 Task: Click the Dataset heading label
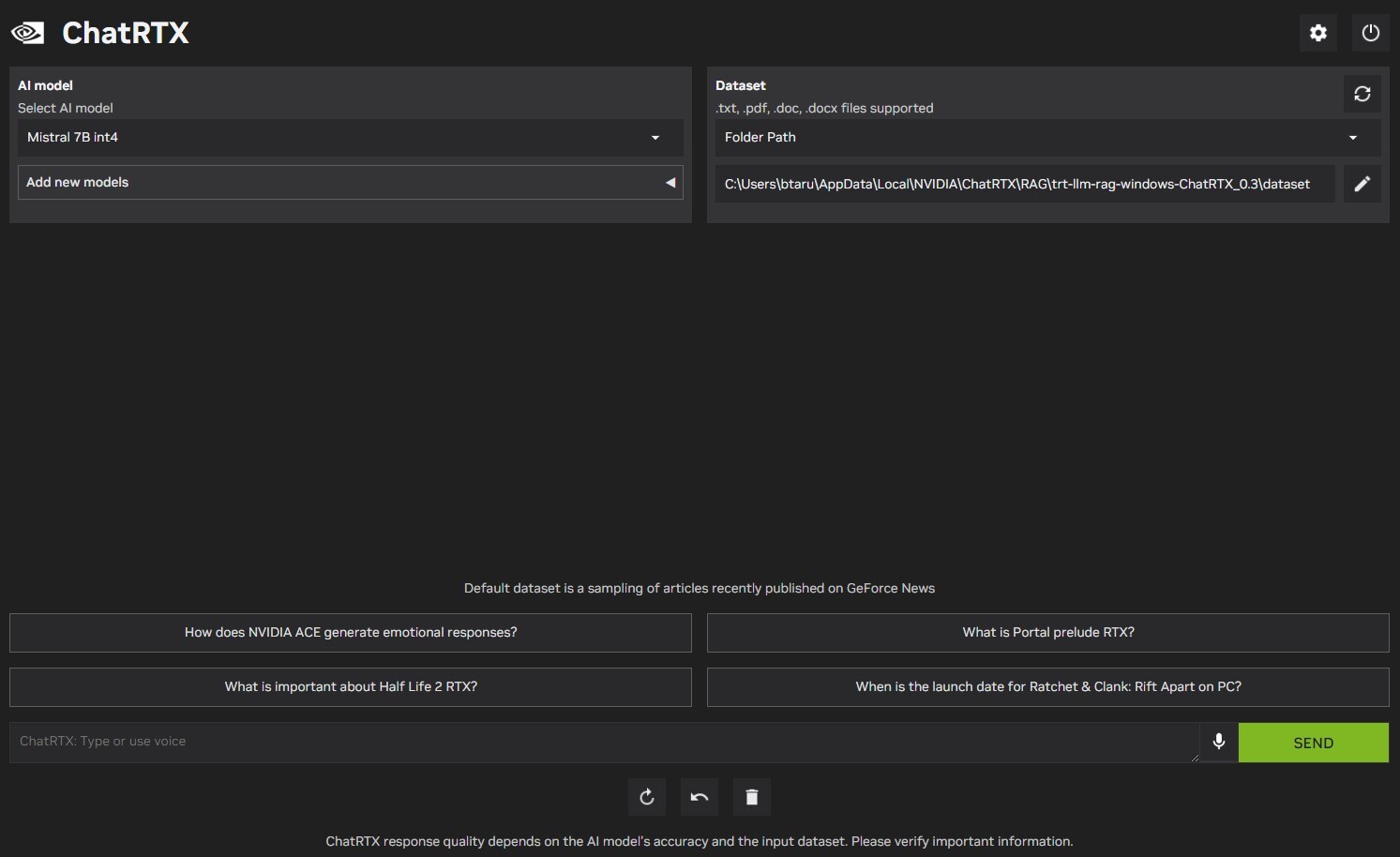741,85
